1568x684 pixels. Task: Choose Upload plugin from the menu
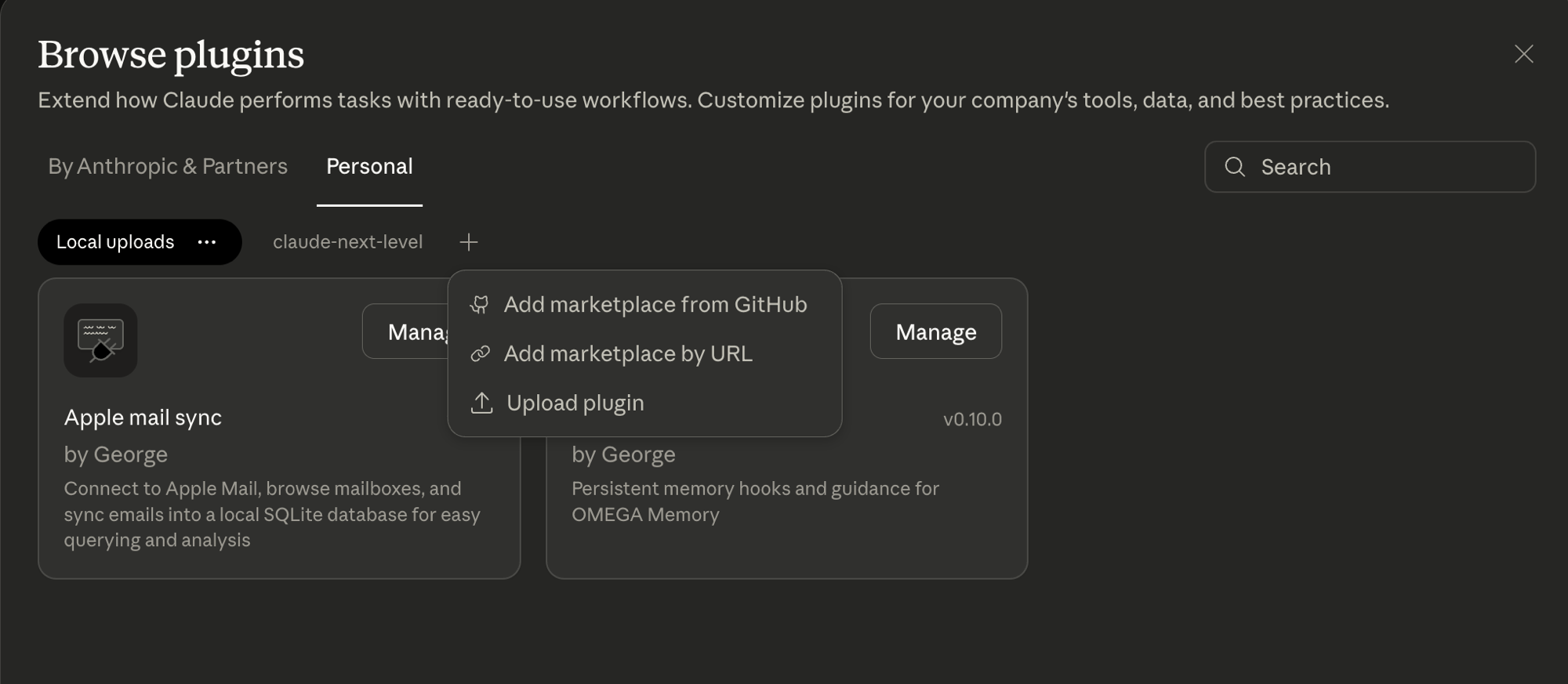pyautogui.click(x=644, y=403)
